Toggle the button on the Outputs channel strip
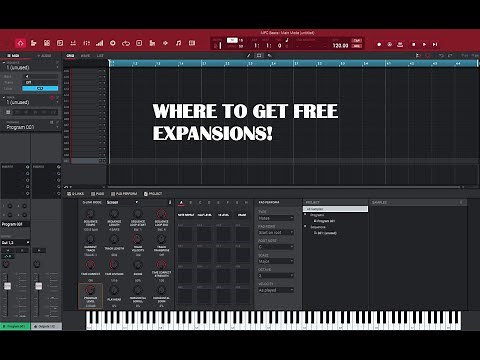The width and height of the screenshot is (480, 360). 39,250
